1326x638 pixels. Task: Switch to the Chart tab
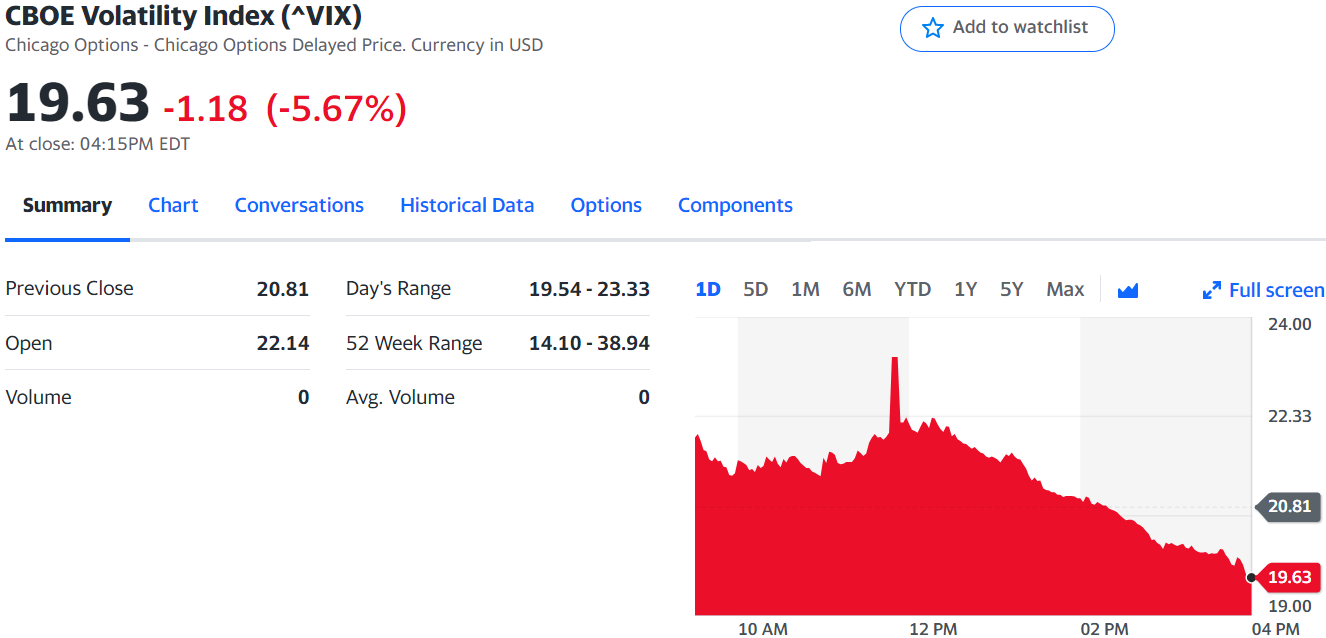(173, 205)
